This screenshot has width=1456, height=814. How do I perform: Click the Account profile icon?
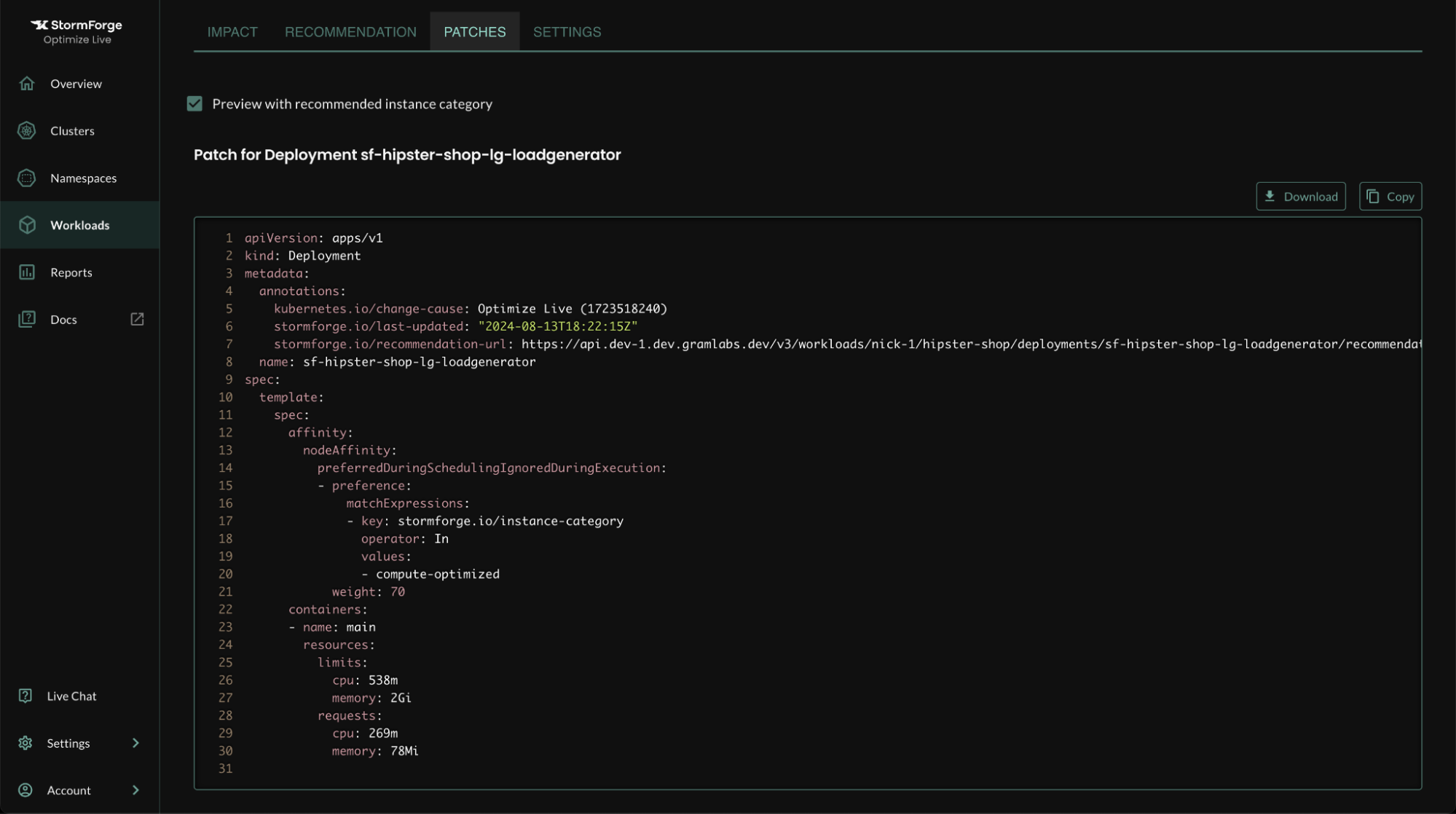coord(25,790)
